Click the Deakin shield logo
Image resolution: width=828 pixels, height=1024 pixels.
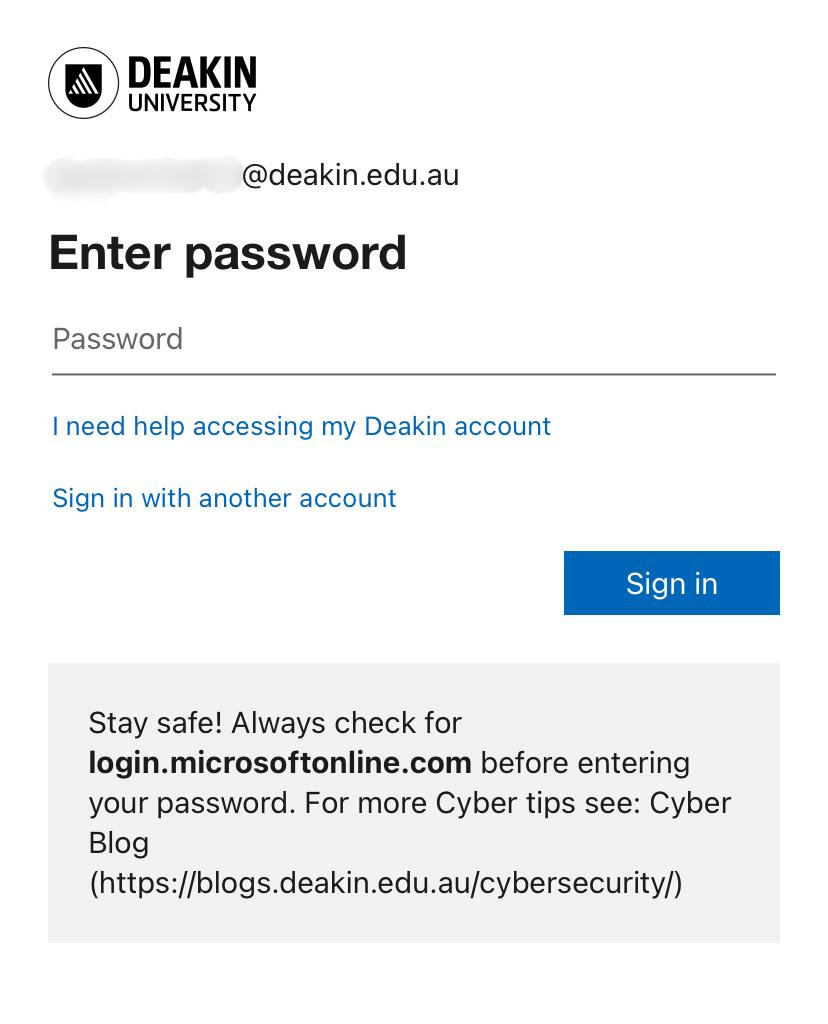(83, 83)
